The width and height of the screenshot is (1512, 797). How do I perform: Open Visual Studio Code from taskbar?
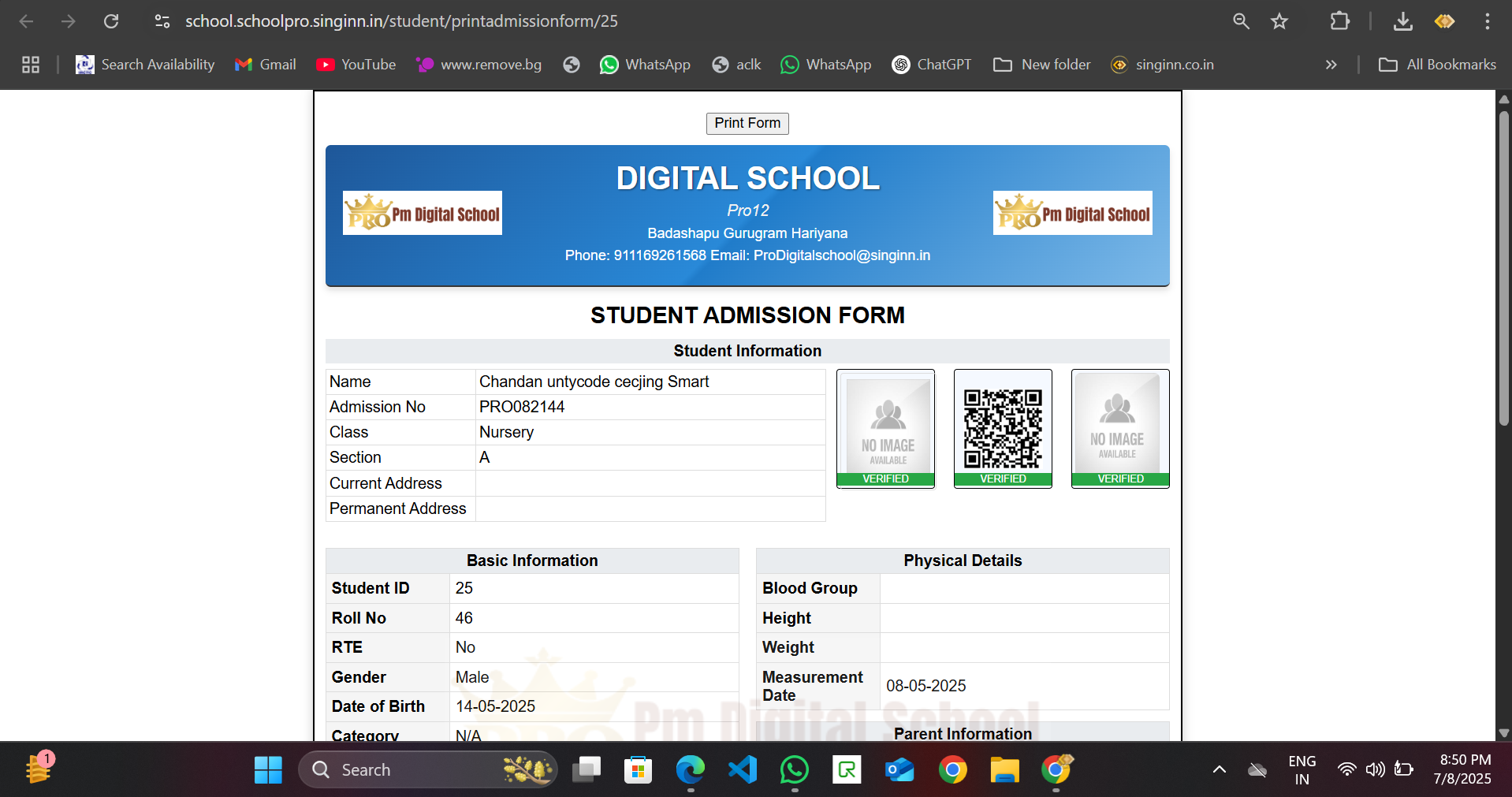[x=743, y=769]
